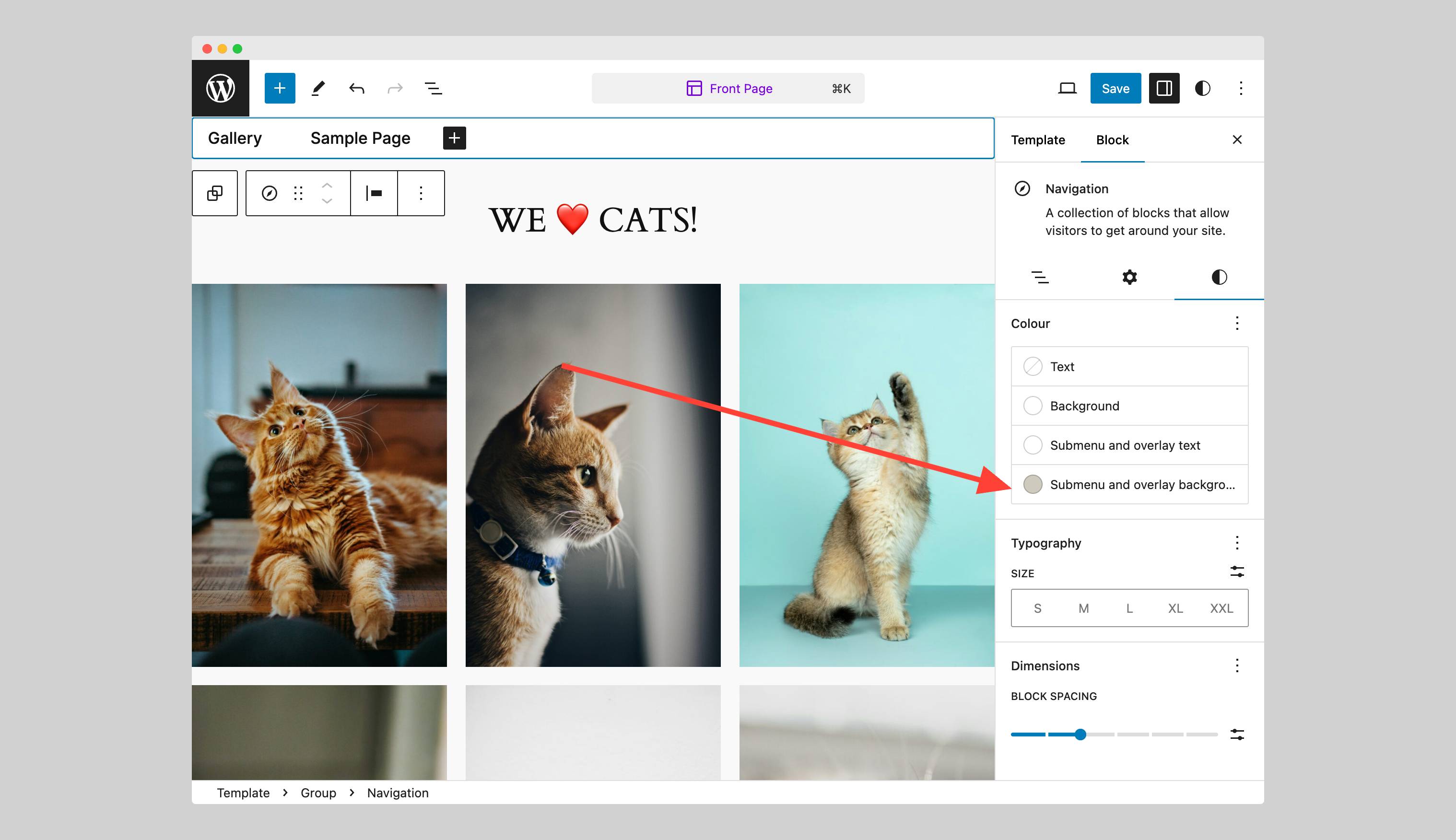The image size is (1456, 840).
Task: Open the global Styles panel in top bar
Action: point(1203,88)
